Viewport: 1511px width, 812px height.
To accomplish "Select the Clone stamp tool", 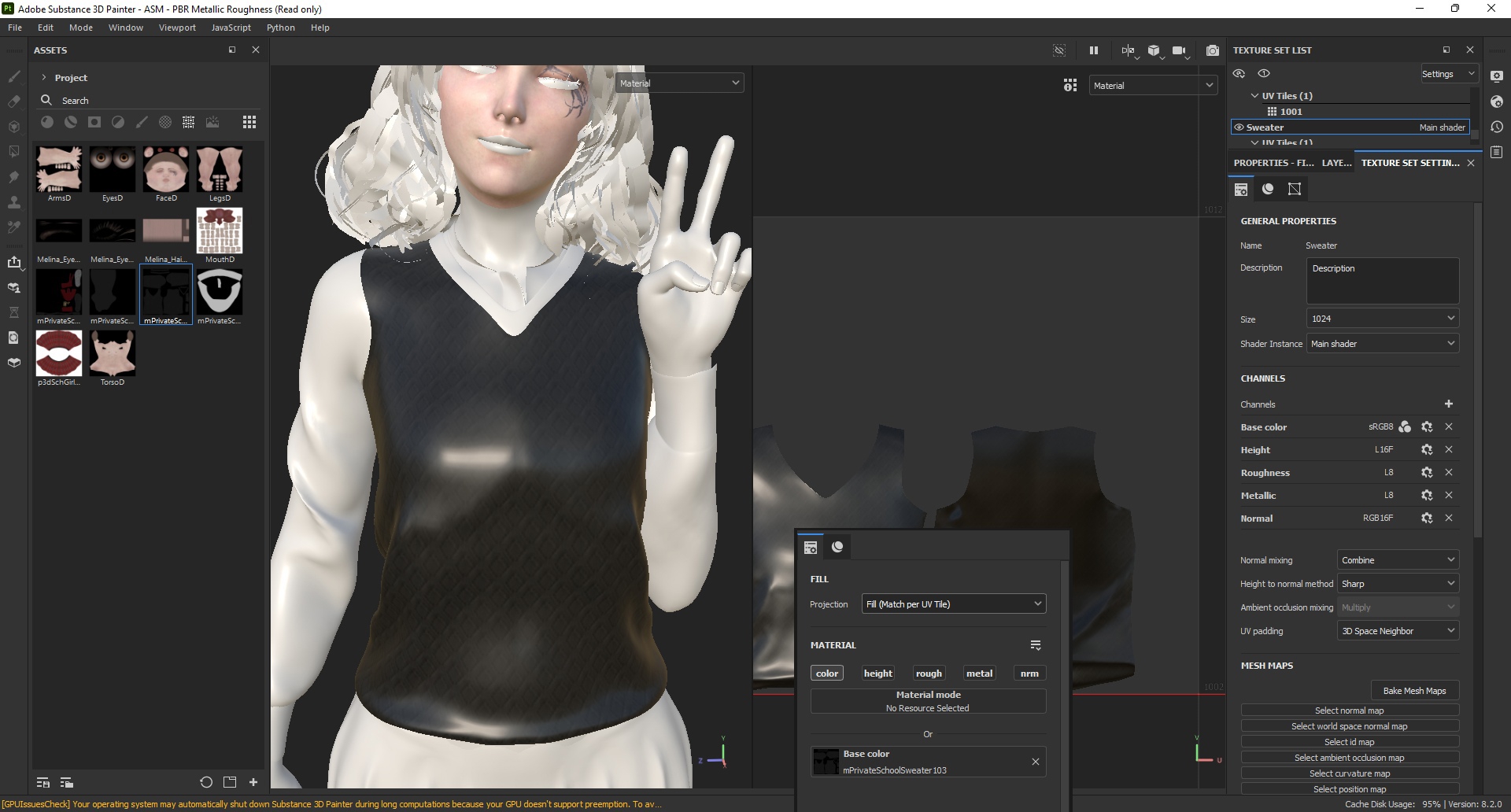I will coord(14,202).
